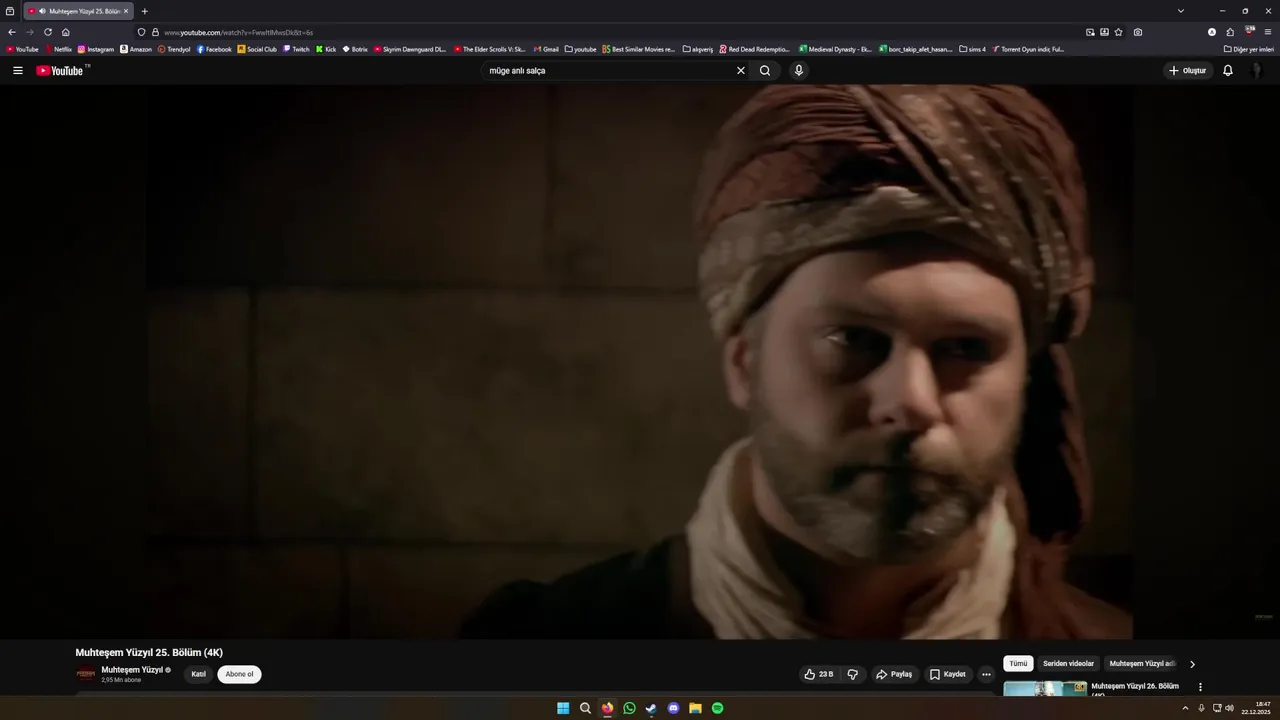
Task: Subscribe with Abone ol button
Action: [239, 674]
